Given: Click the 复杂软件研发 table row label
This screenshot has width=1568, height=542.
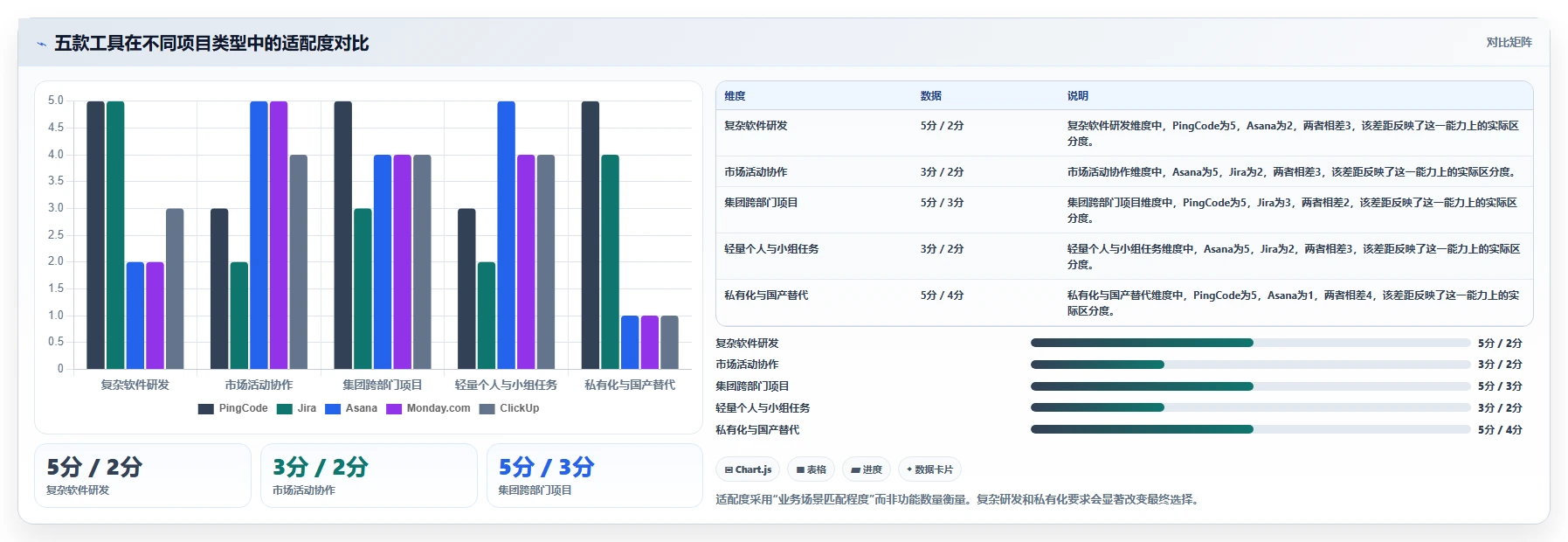Looking at the screenshot, I should coord(756,126).
